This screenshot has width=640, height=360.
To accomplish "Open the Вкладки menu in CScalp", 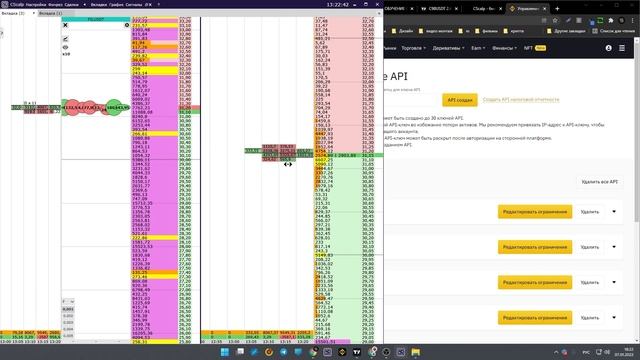I will (99, 4).
